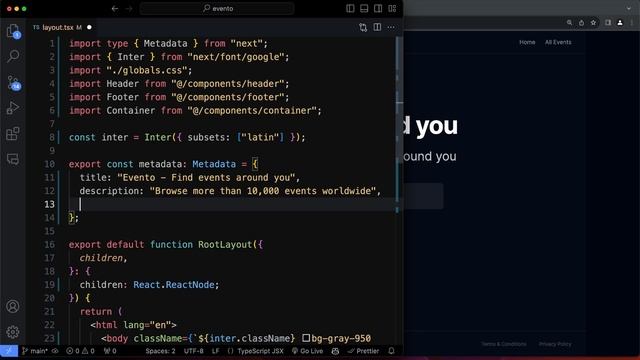Open the remote window indicator in the status bar
The width and height of the screenshot is (640, 360).
pyautogui.click(x=9, y=351)
